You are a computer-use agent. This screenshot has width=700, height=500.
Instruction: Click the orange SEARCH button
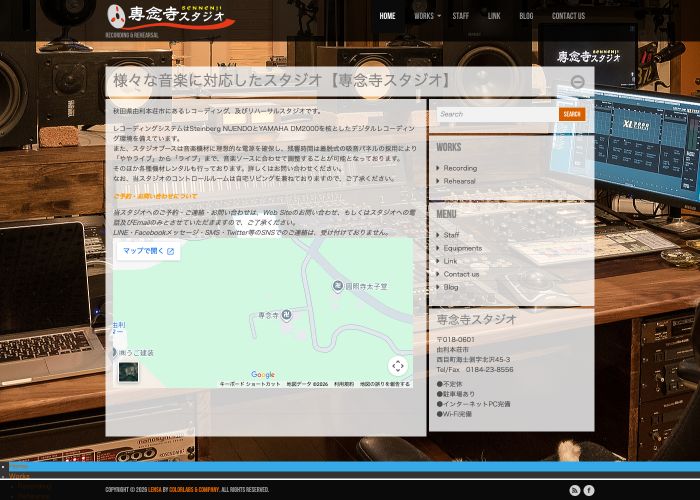pos(572,114)
